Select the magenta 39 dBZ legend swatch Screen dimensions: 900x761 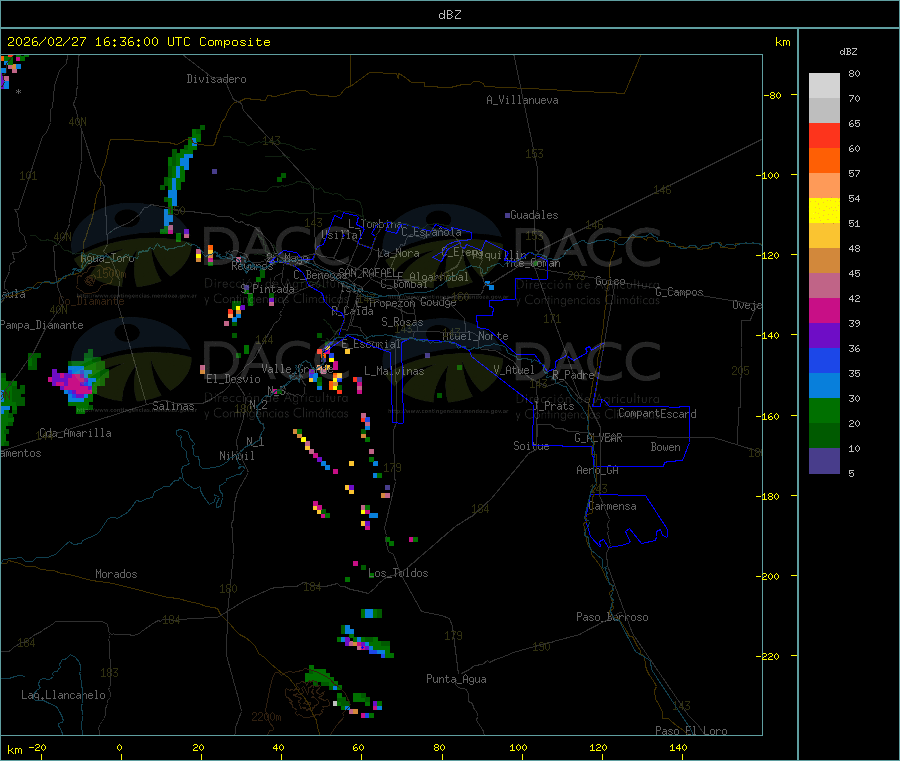click(x=824, y=310)
